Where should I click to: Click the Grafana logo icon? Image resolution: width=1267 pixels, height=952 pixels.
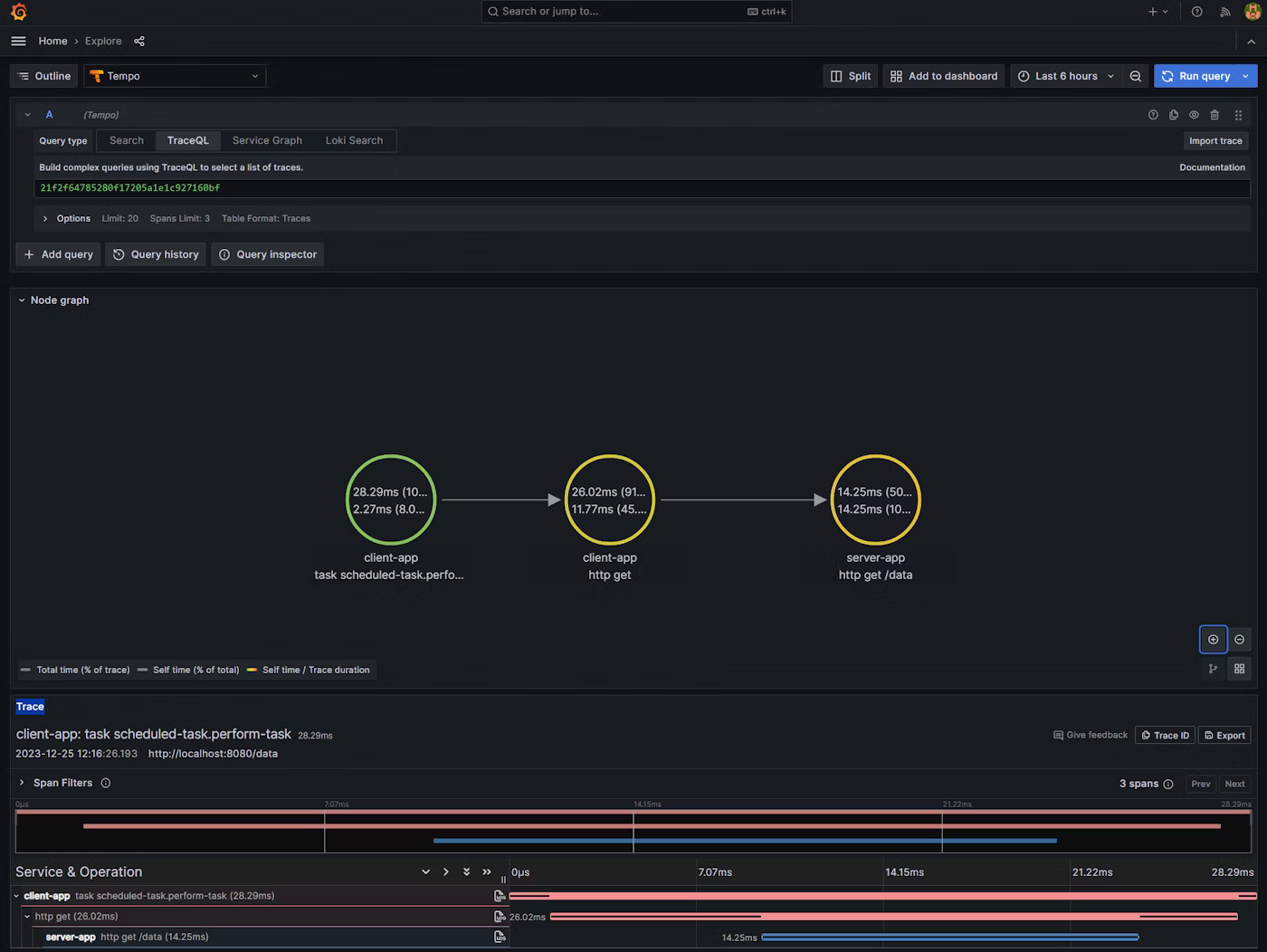(18, 12)
